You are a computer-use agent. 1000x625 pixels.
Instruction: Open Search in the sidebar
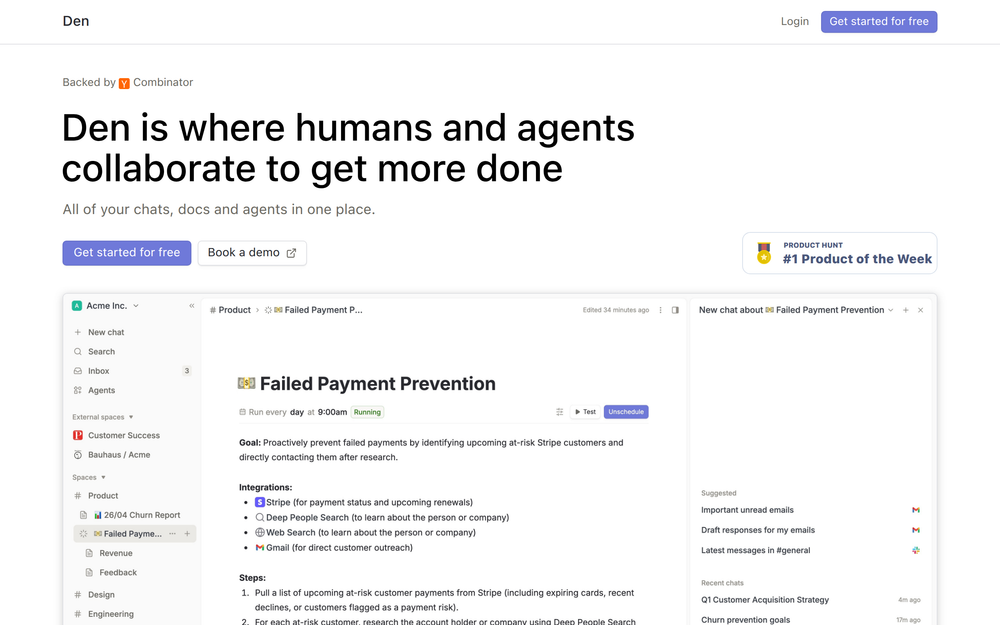pos(101,351)
